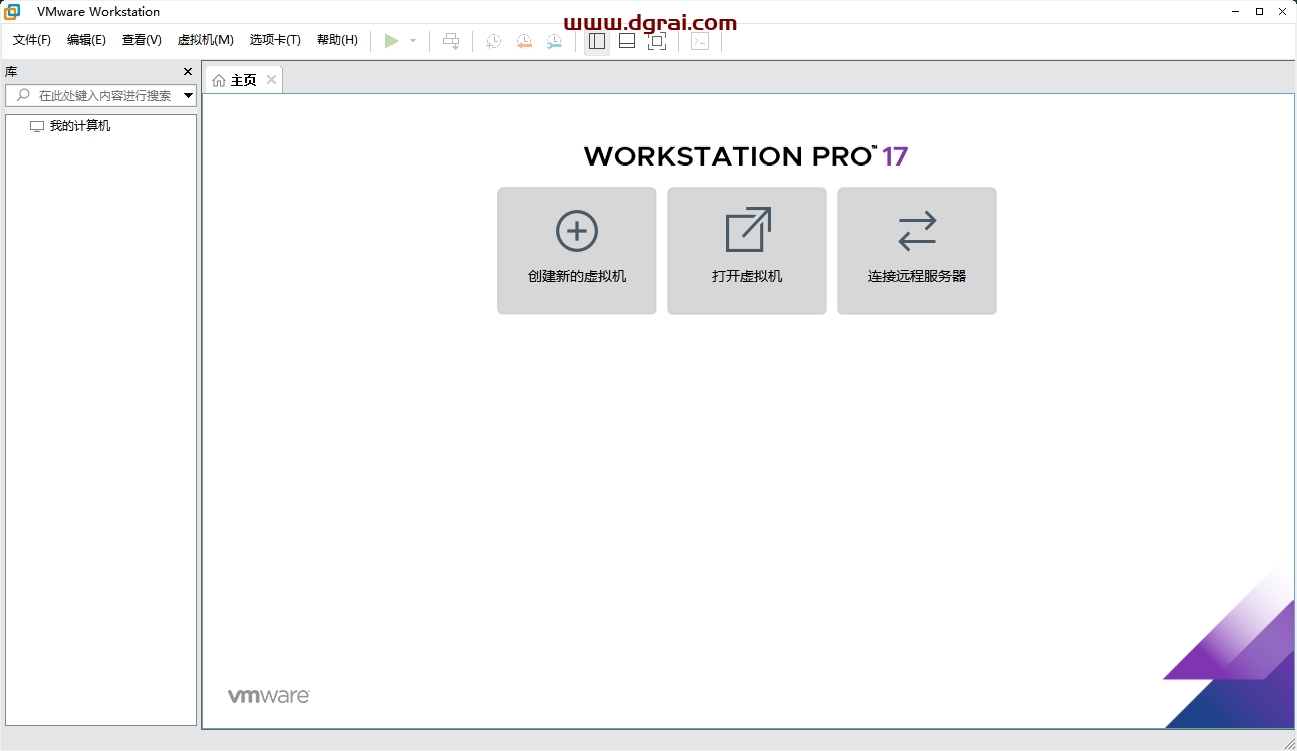Expand the library search dropdown arrow

[x=188, y=96]
